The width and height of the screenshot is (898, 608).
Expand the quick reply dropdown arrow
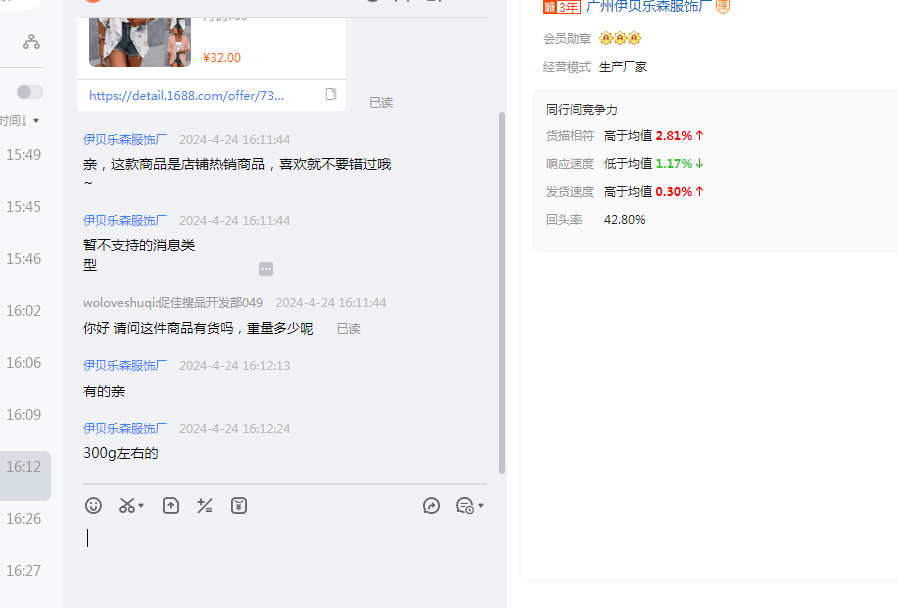481,506
